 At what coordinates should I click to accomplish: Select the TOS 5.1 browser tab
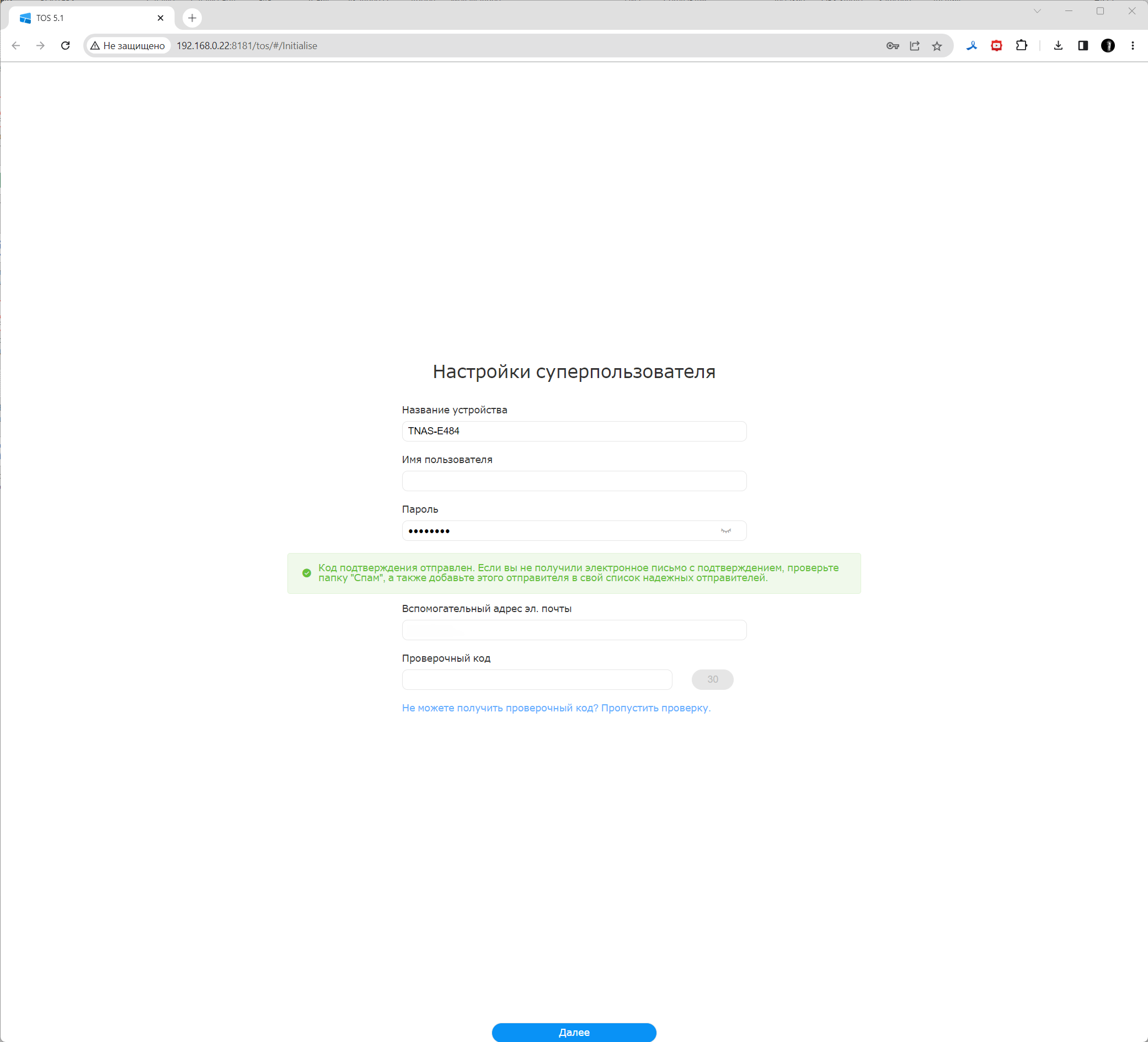coord(86,18)
